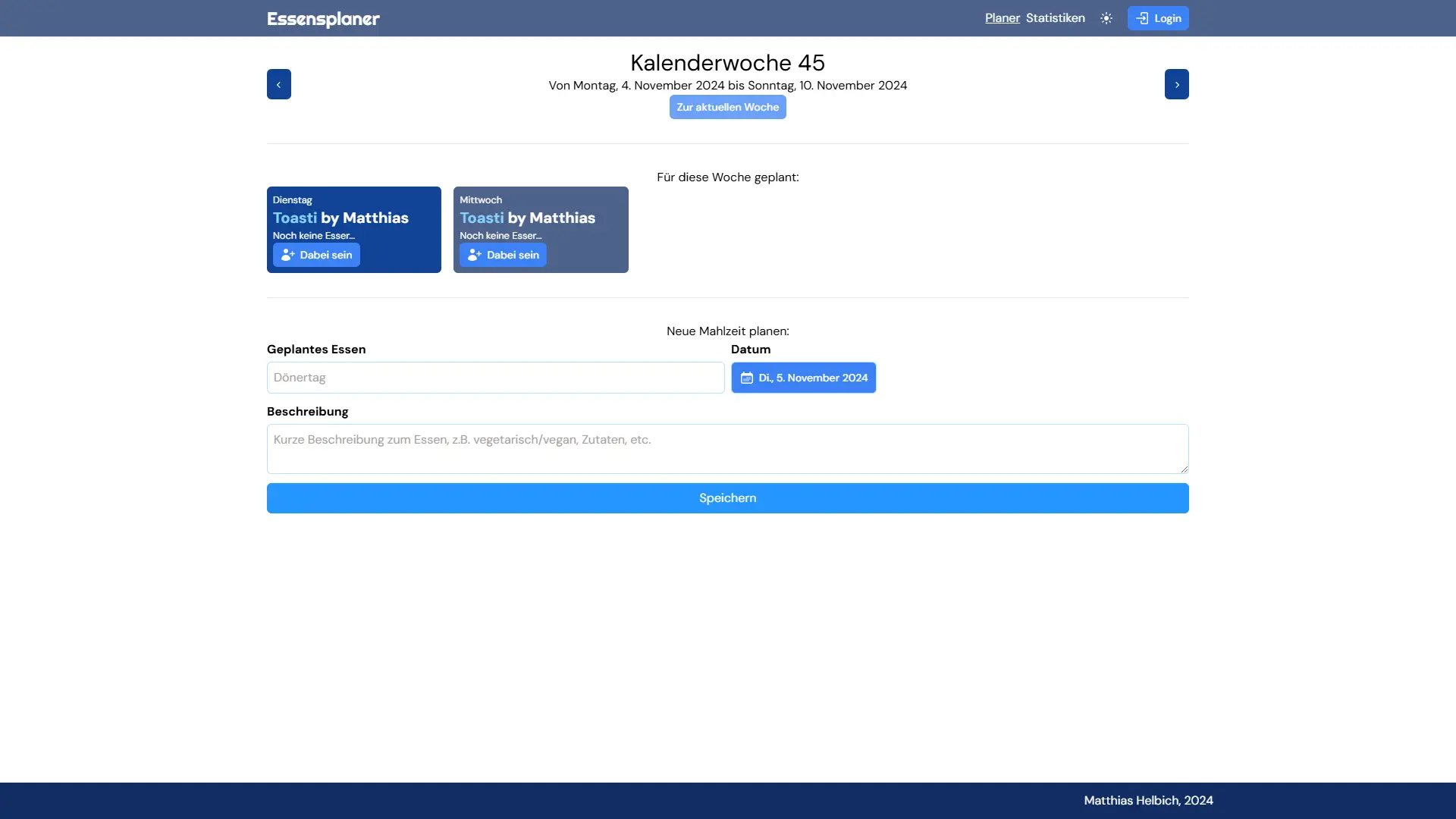Toggle the light/dark theme sun icon
1456x819 pixels.
tap(1106, 18)
